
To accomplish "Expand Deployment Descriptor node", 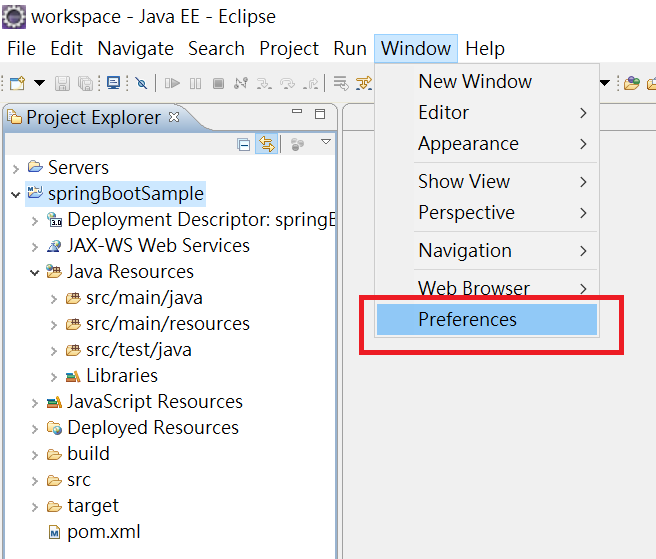I will click(x=35, y=221).
